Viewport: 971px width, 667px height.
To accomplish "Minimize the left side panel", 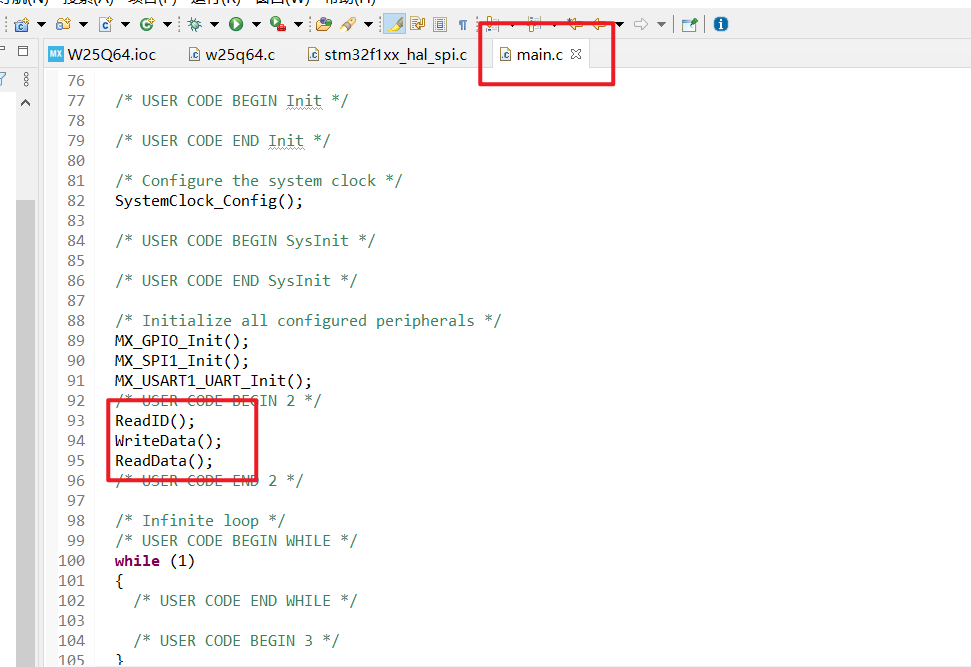I will 2,49.
